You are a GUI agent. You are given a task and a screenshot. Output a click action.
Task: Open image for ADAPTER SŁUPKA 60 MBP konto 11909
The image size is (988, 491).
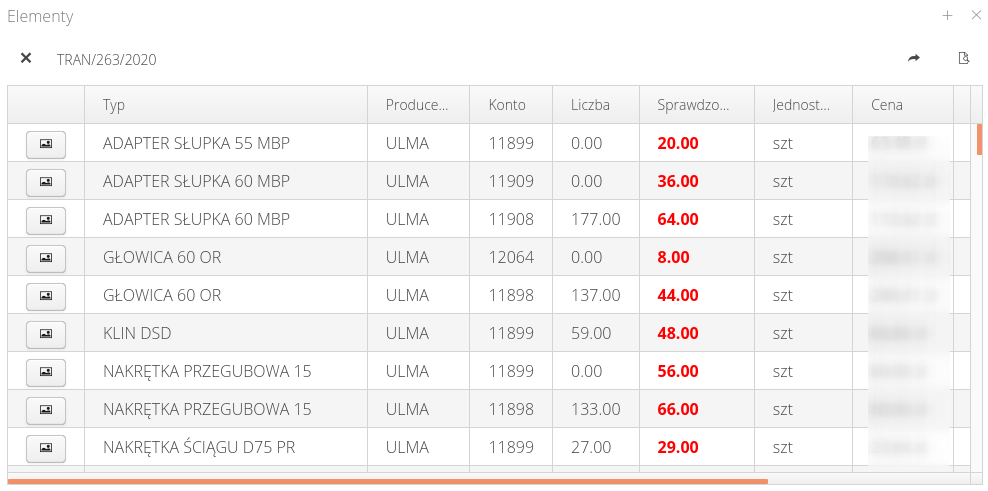(45, 182)
